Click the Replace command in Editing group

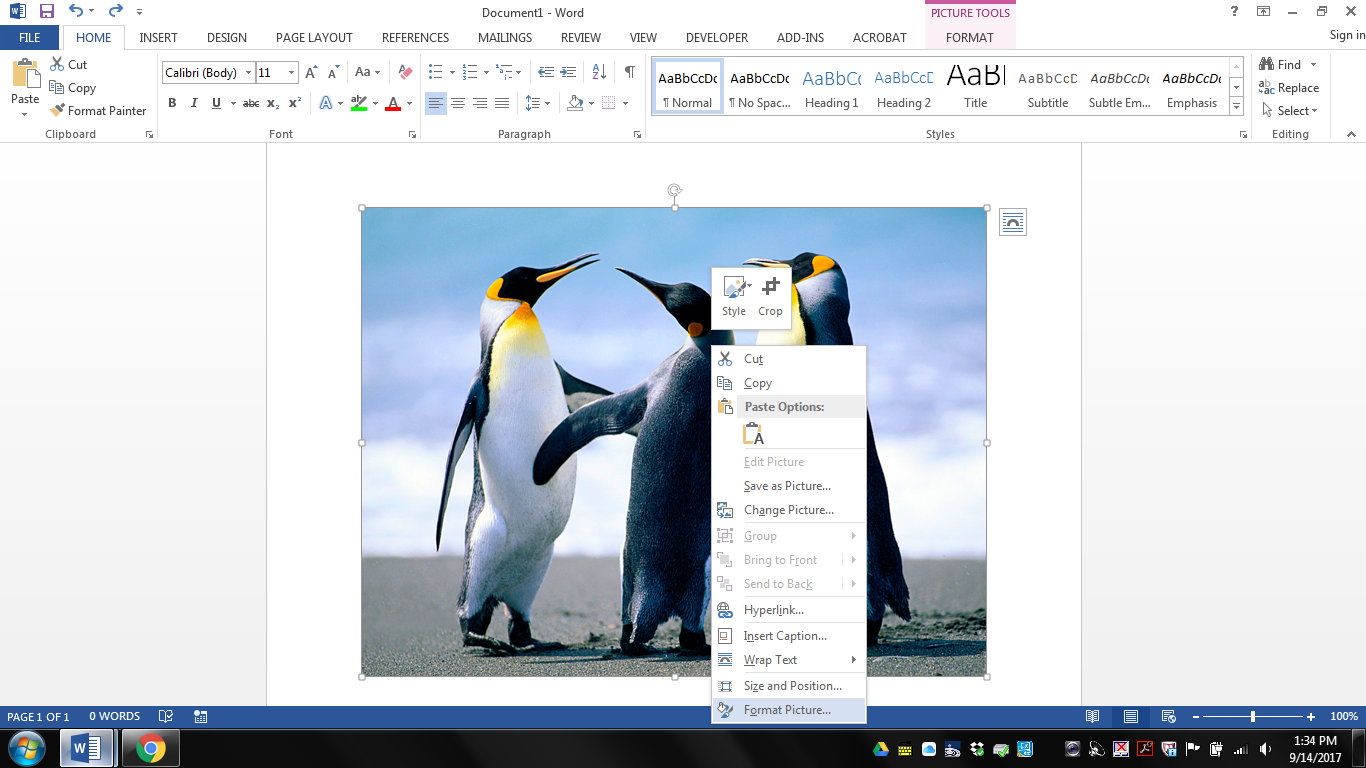click(1290, 87)
